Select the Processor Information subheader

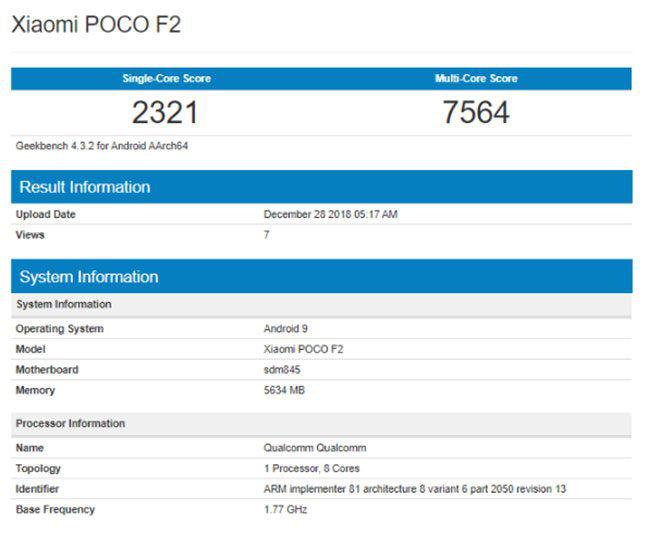(x=322, y=424)
